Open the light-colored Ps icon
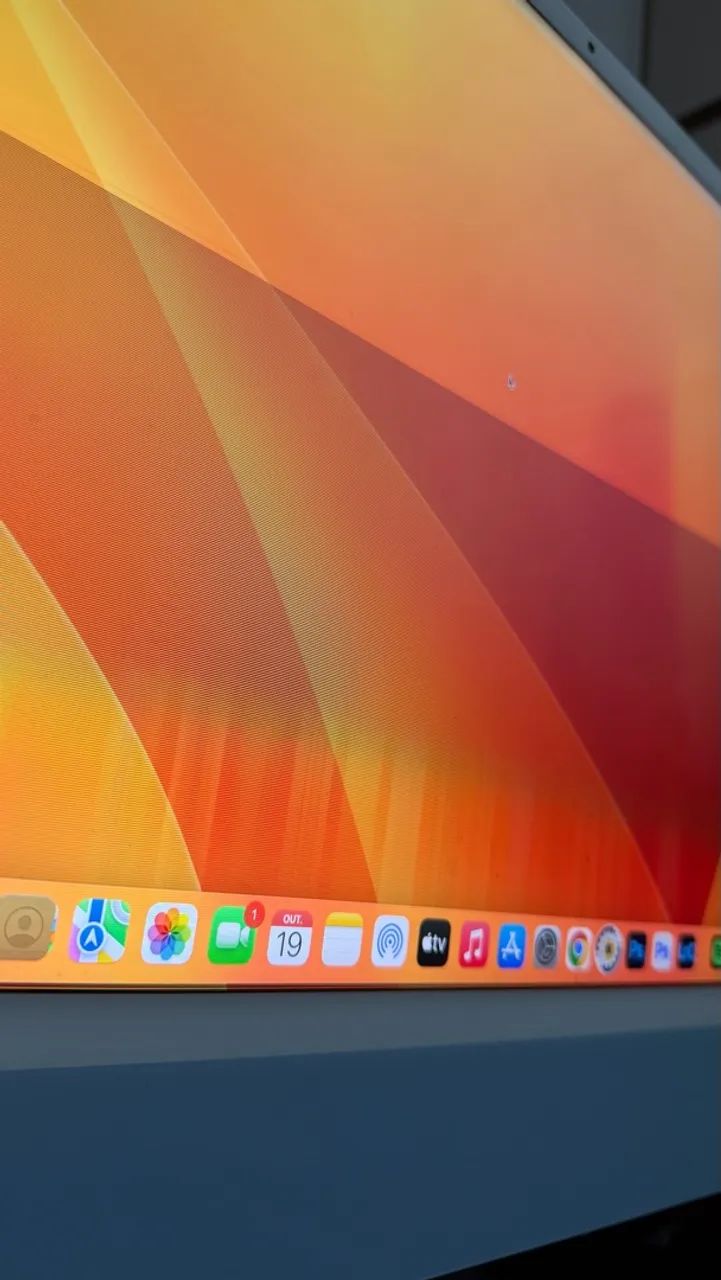 click(x=662, y=951)
